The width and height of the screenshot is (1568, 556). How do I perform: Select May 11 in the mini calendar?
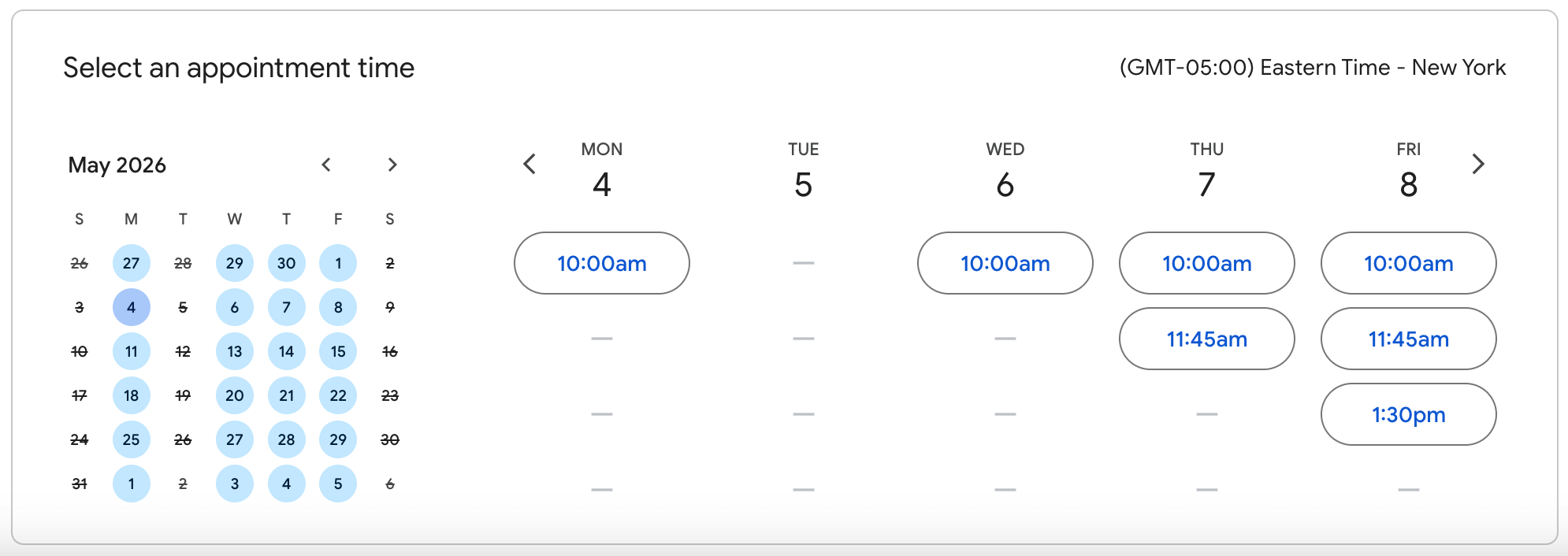131,352
